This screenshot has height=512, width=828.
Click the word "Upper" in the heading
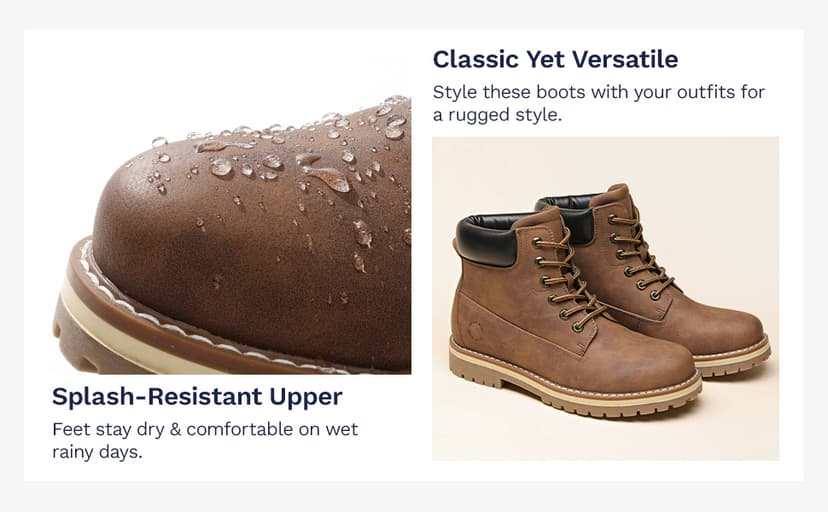point(306,398)
